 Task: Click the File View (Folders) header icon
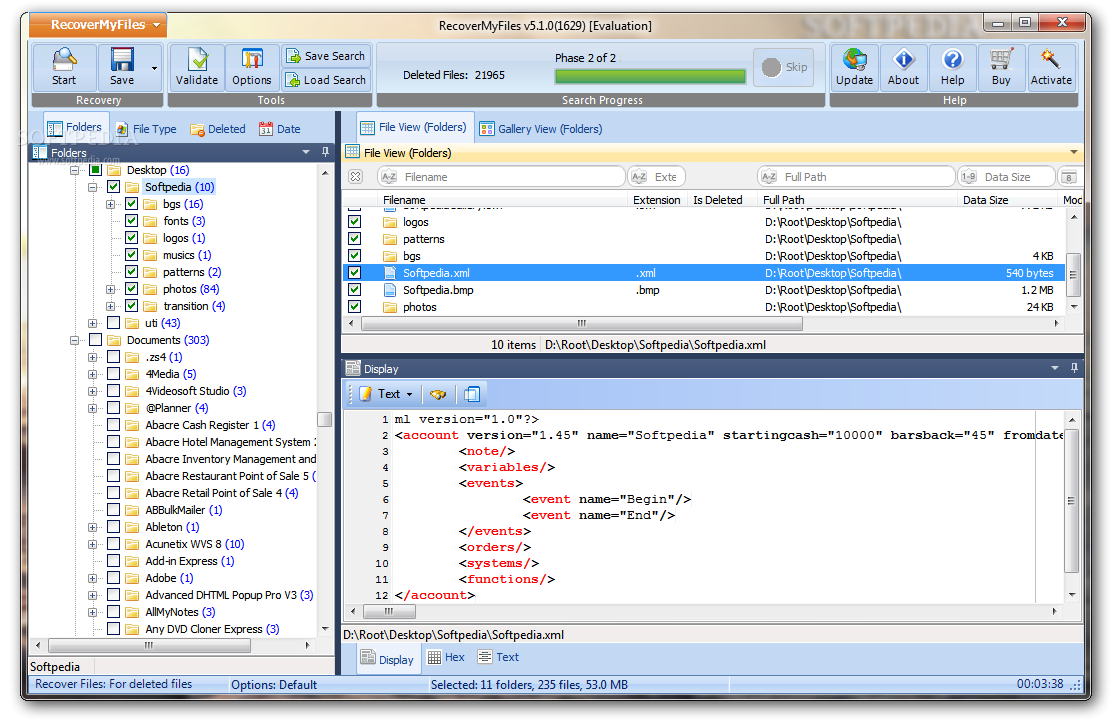[352, 152]
